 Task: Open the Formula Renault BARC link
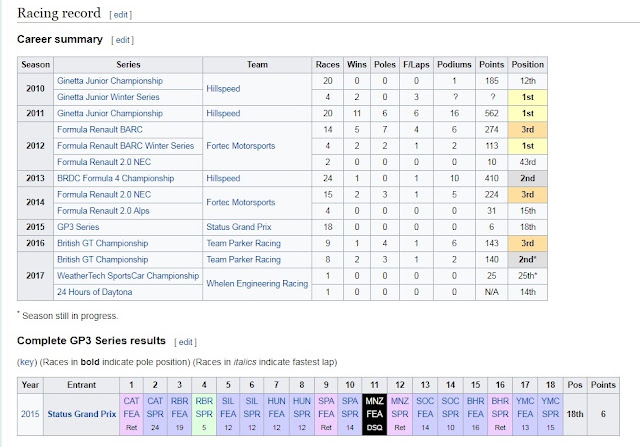(100, 130)
